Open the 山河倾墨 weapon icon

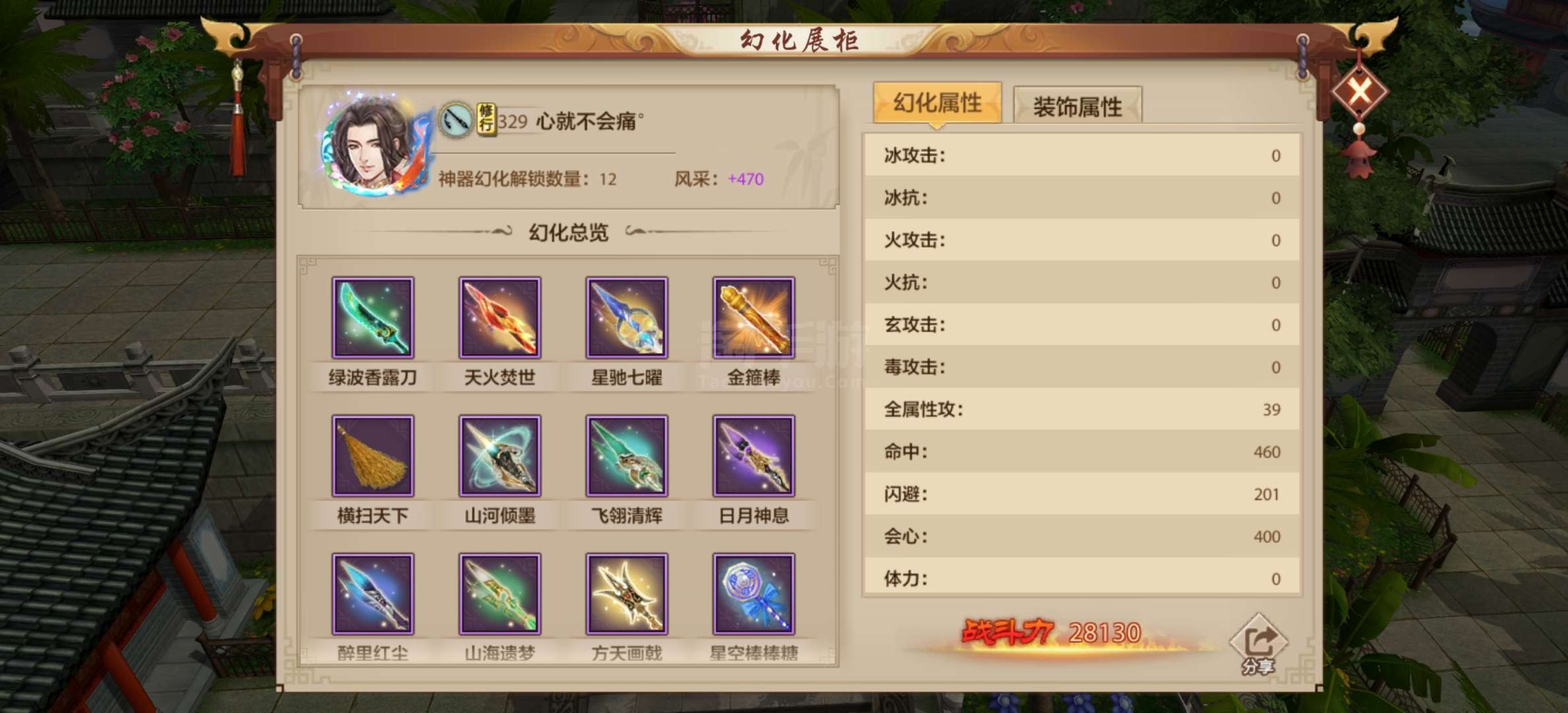coord(500,456)
